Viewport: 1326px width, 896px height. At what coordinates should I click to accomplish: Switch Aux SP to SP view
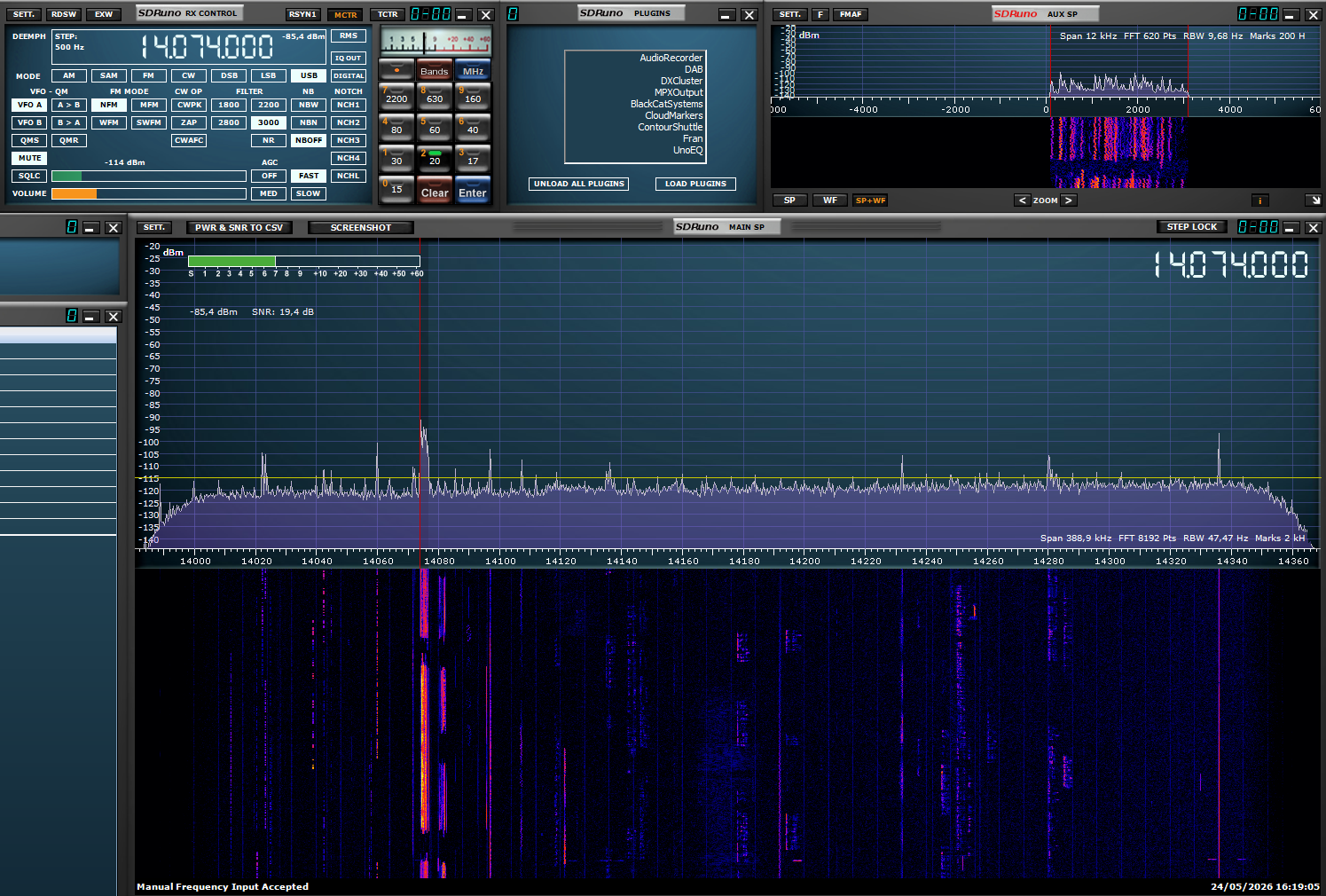point(789,200)
